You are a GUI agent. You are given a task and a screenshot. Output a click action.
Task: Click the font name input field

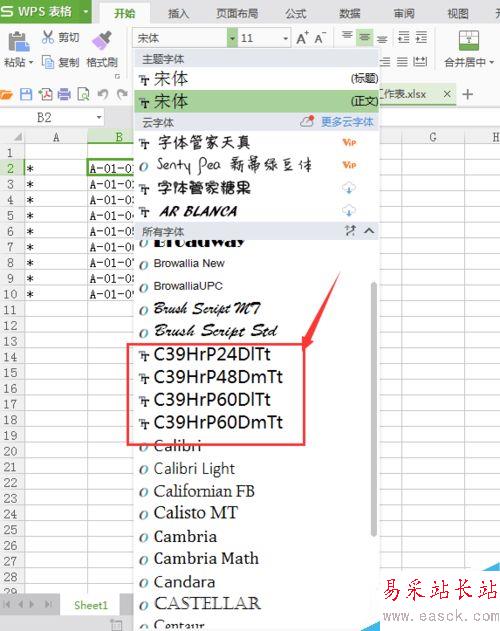coord(180,38)
